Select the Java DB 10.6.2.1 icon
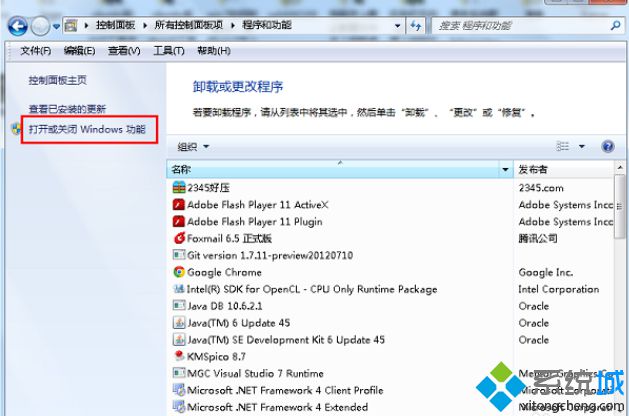Viewport: 629px width, 416px height. [x=179, y=306]
